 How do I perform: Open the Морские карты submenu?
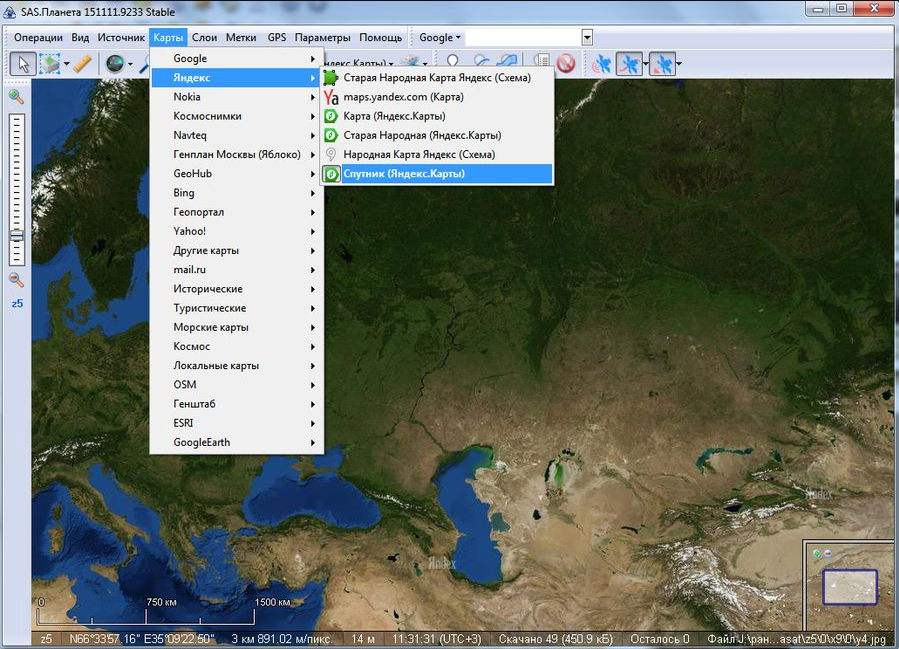coord(237,327)
